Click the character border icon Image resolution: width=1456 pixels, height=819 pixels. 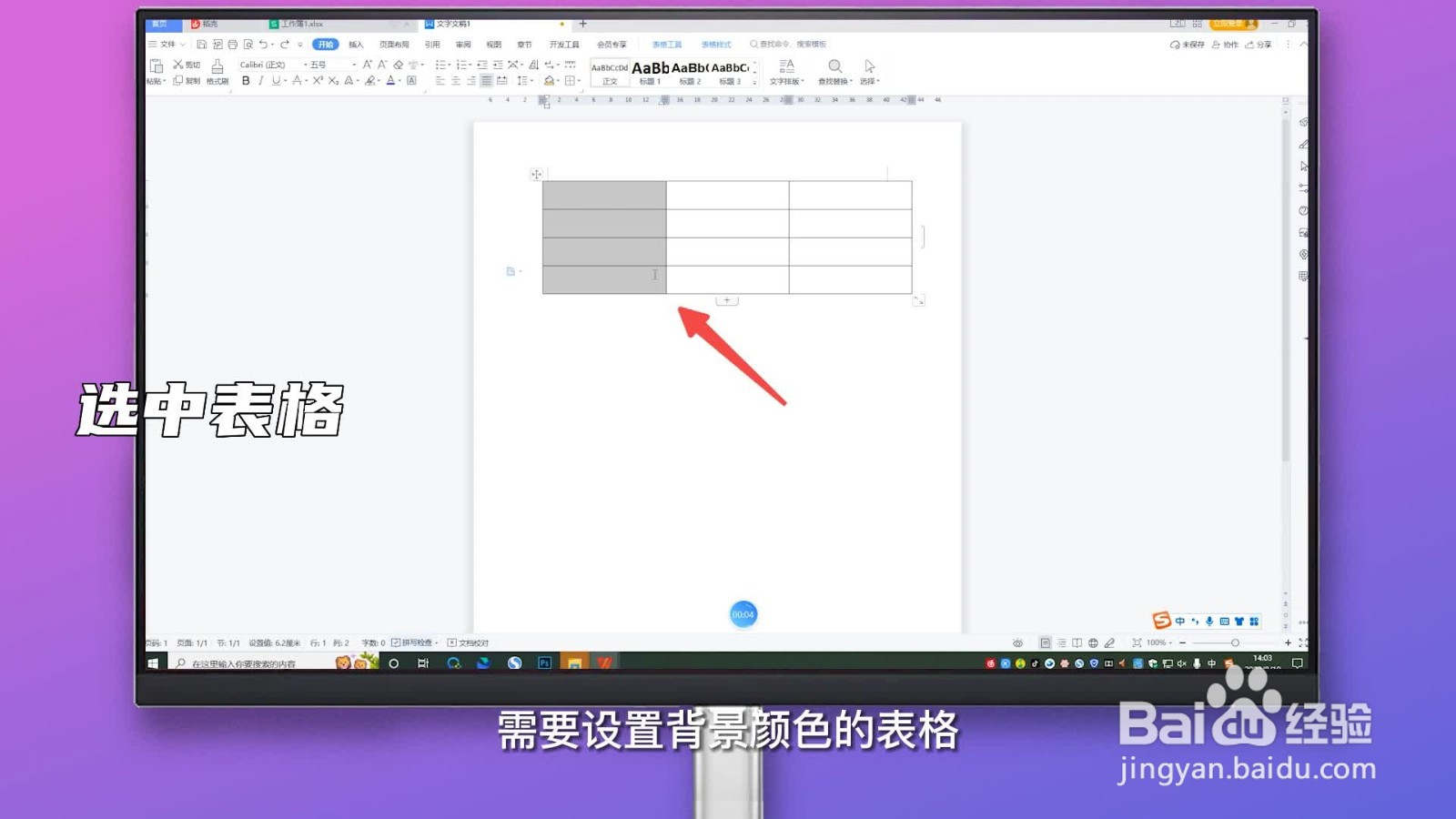coord(411,81)
